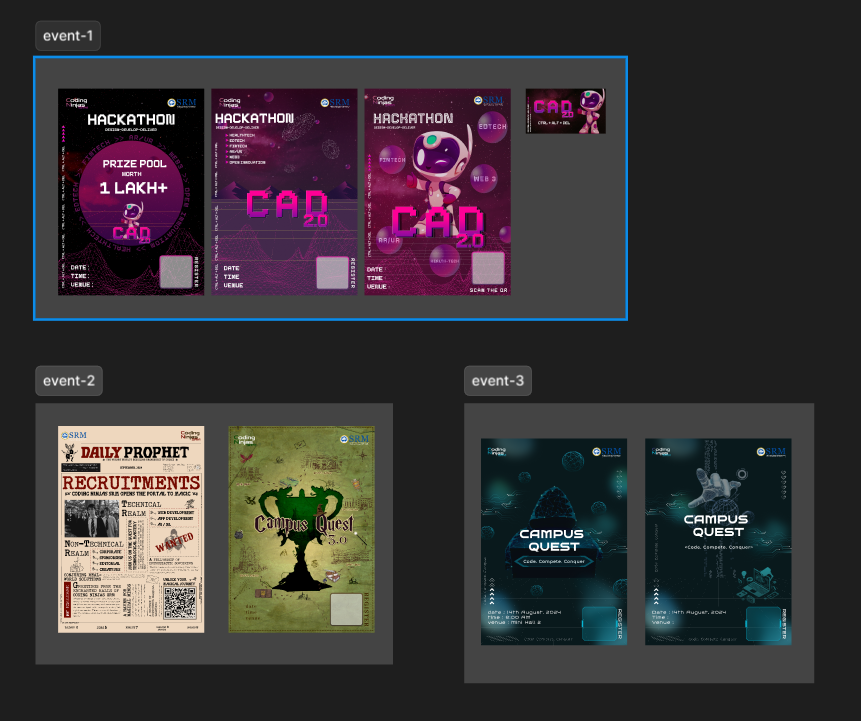Select the Campus Quest hooded hacker poster

(x=554, y=541)
